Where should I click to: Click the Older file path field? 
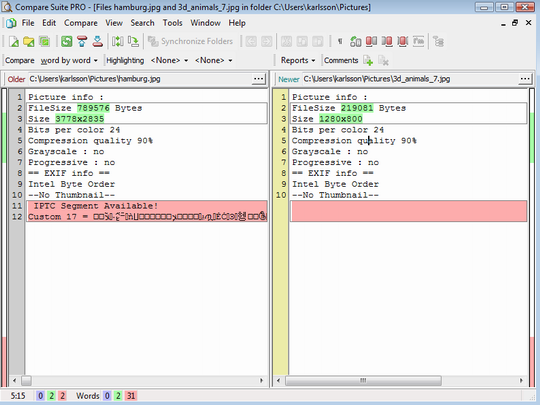pyautogui.click(x=139, y=79)
